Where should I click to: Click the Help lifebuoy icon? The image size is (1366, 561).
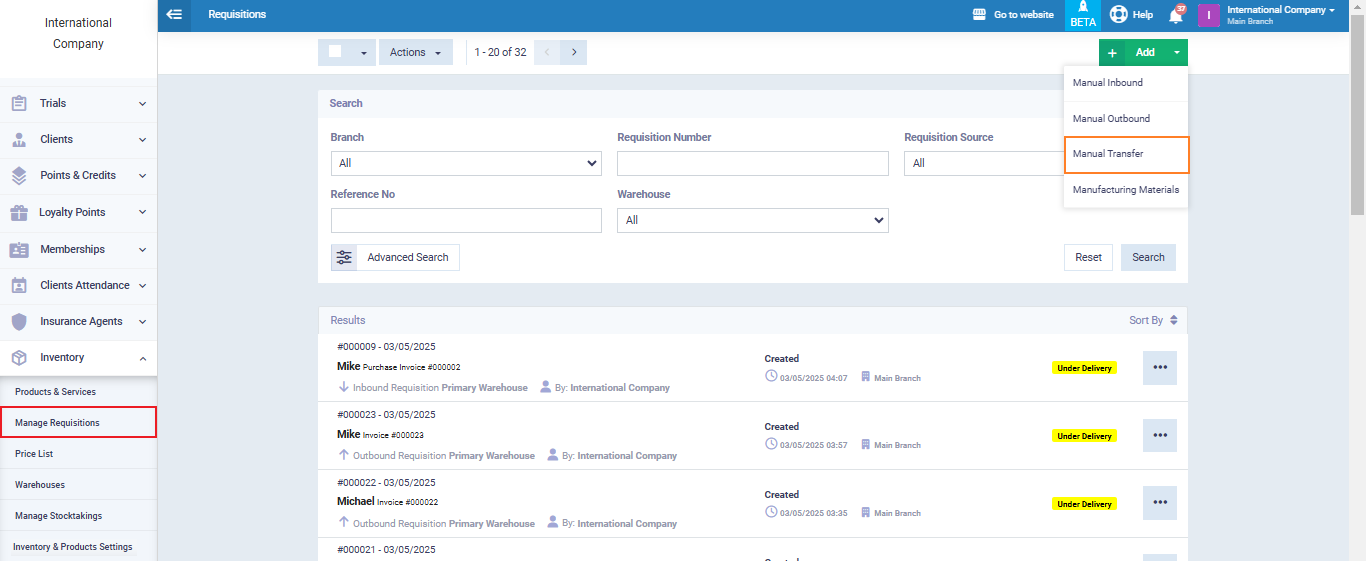coord(1119,15)
